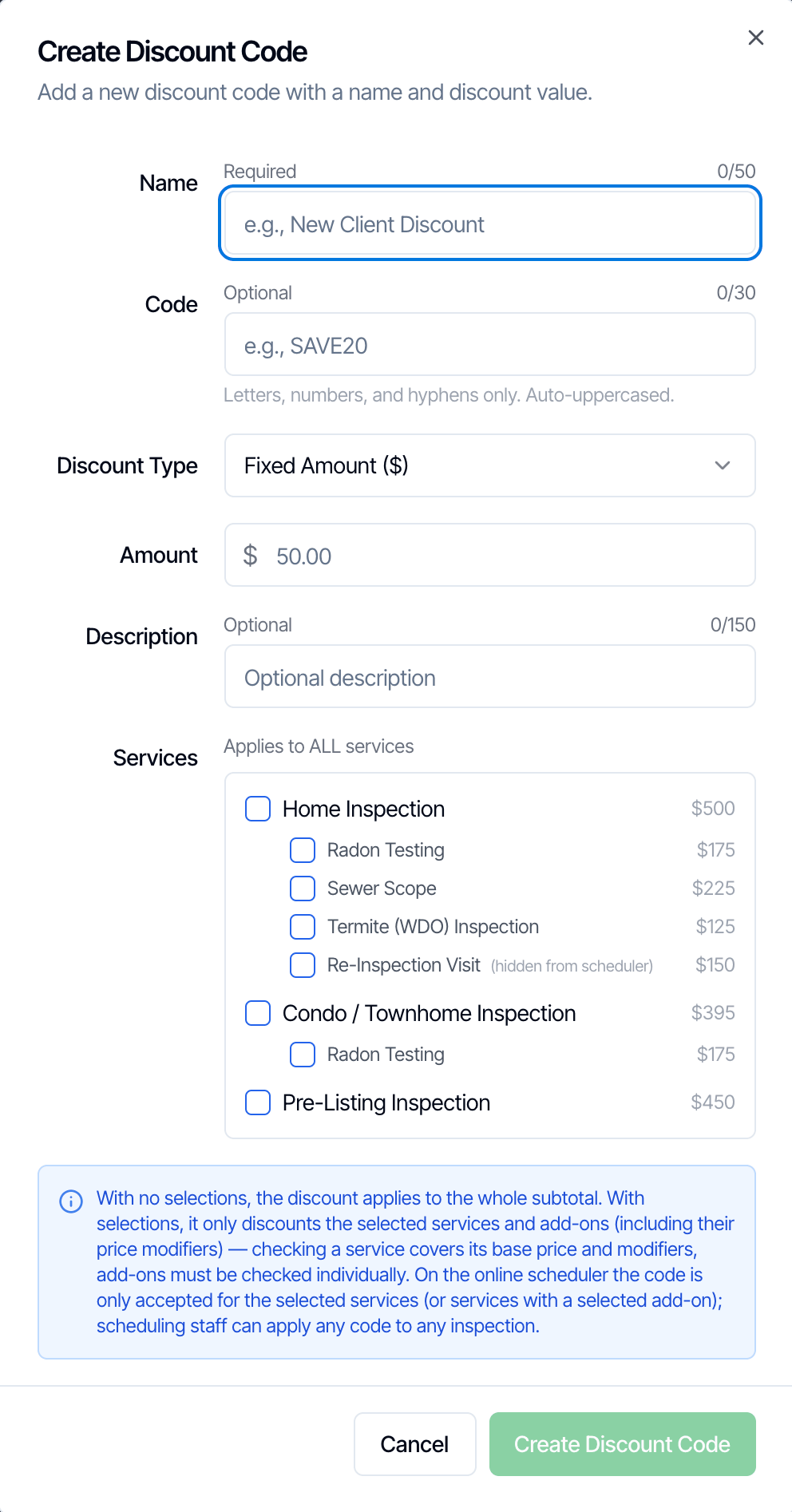This screenshot has width=792, height=1512.
Task: Click the Services label
Action: [156, 758]
